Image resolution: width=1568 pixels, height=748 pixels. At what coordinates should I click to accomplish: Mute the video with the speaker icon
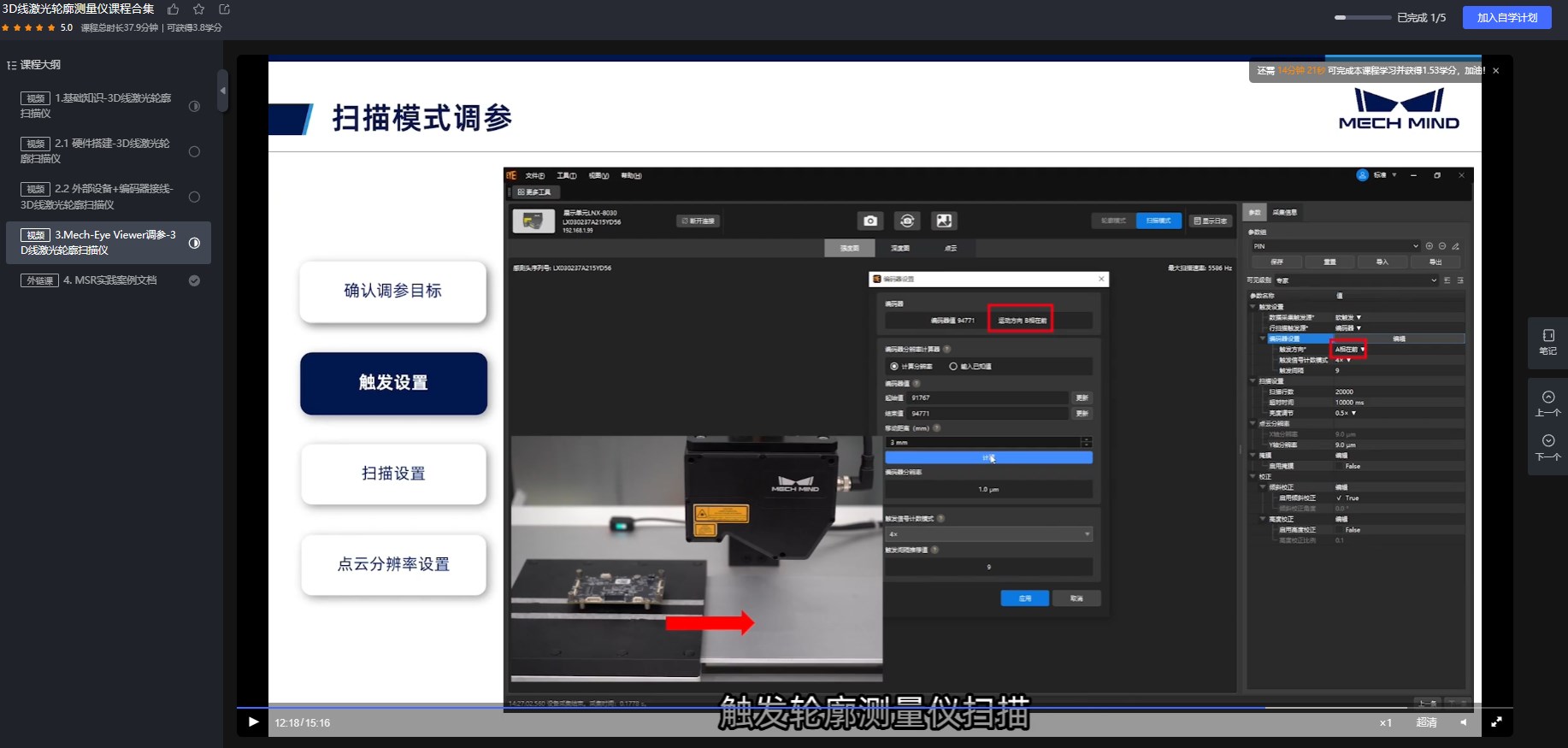pos(1463,722)
